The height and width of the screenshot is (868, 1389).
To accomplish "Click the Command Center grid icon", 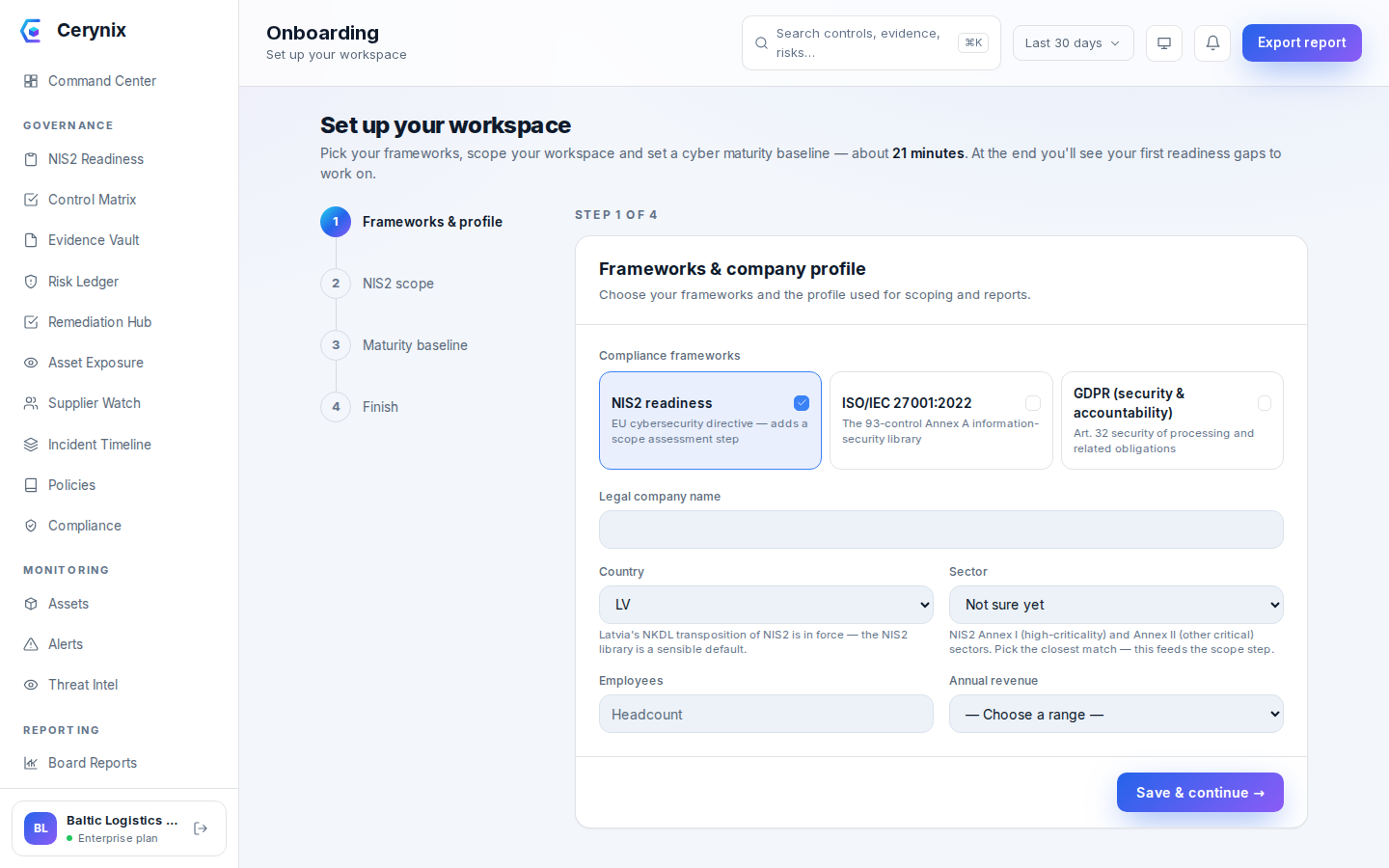I will coord(31,81).
